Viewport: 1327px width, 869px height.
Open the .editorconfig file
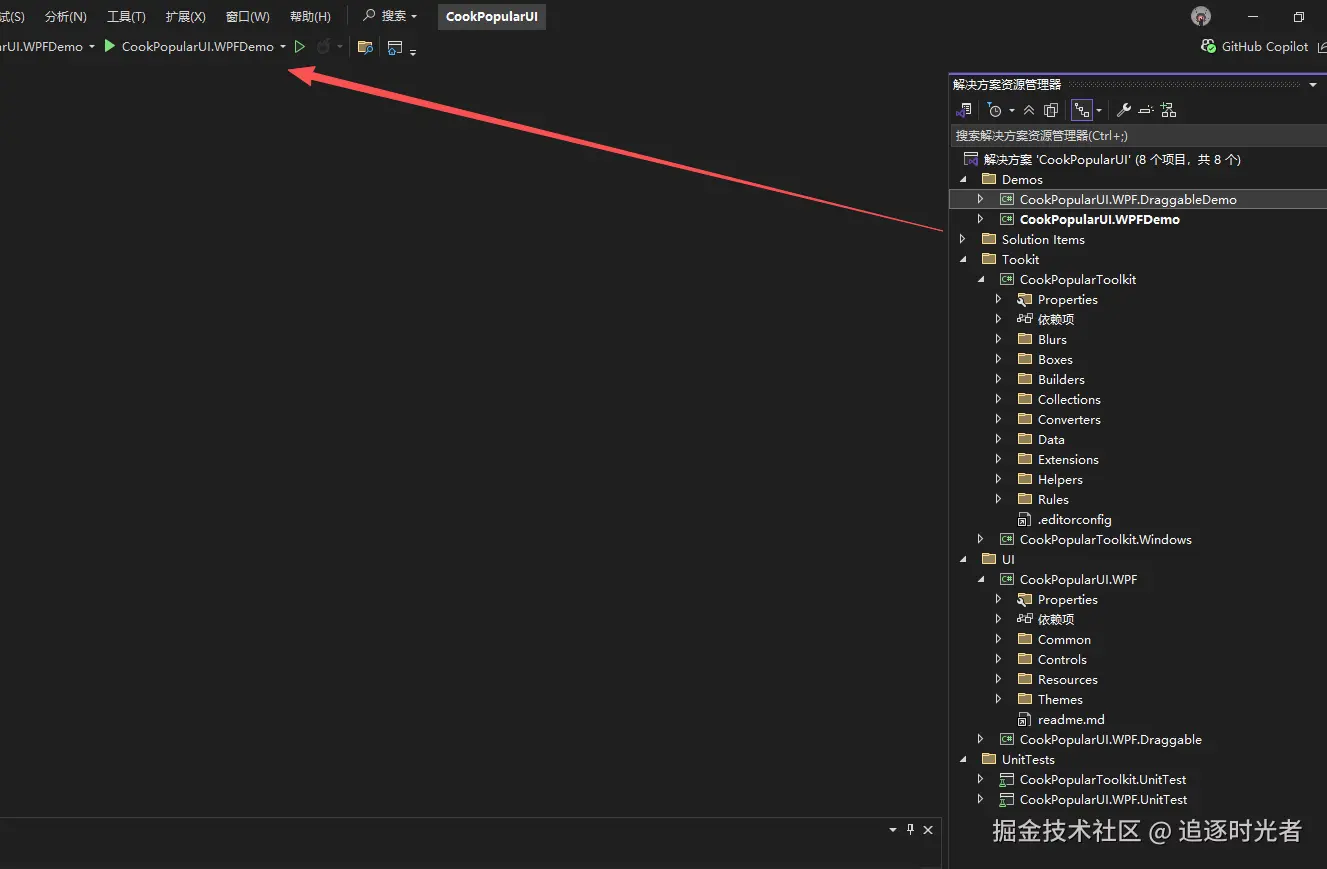(x=1074, y=520)
